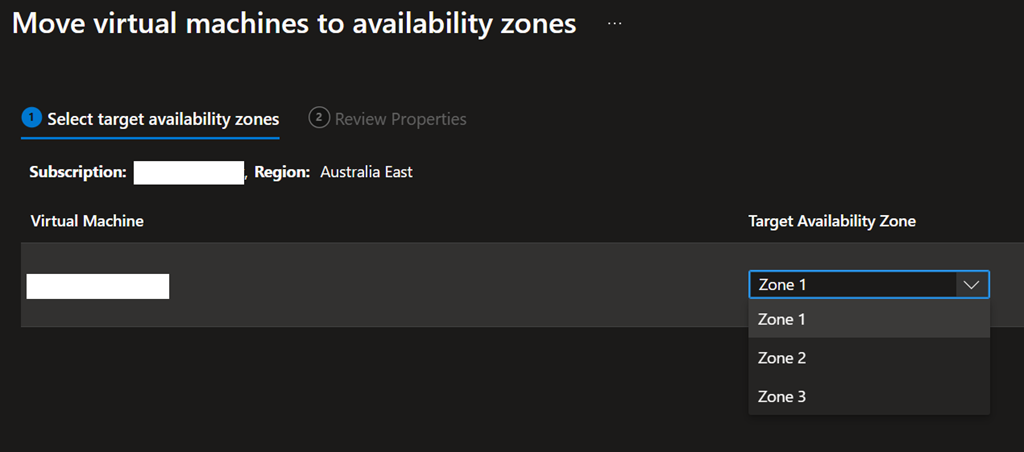The height and width of the screenshot is (452, 1024).
Task: Select the redacted virtual machine name
Action: (x=97, y=286)
